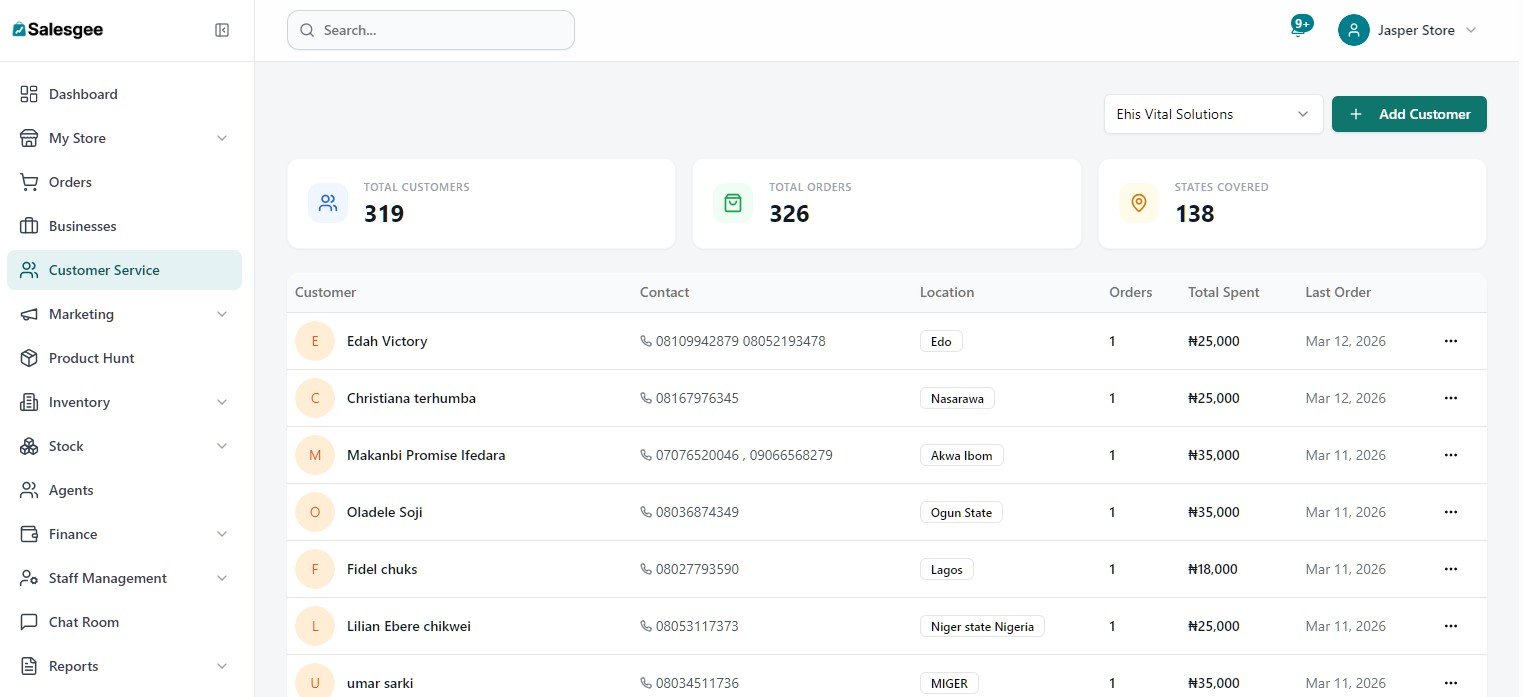Expand the My Store submenu
The height and width of the screenshot is (697, 1522).
pos(222,138)
